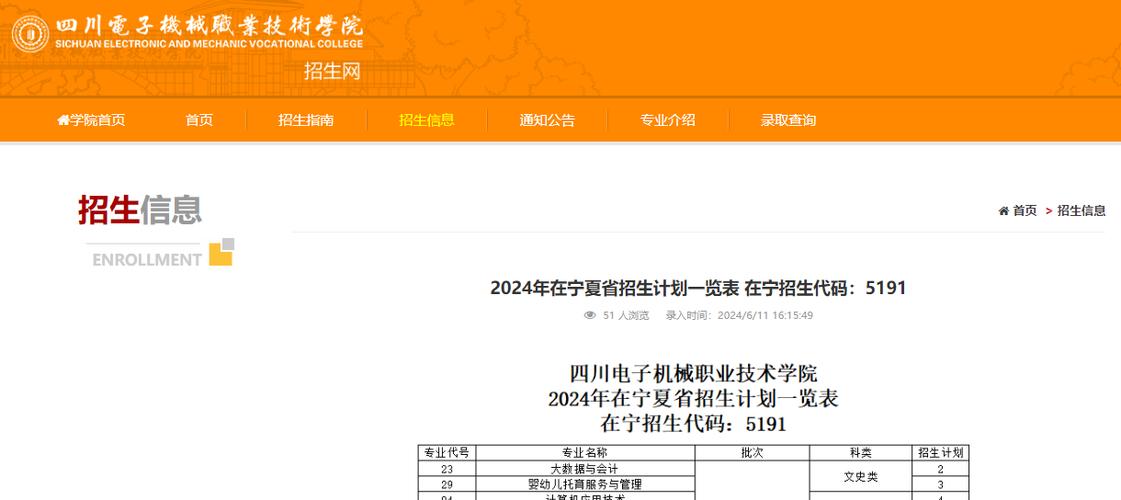1121x500 pixels.
Task: Open the 学院首页 menu item
Action: (91, 120)
